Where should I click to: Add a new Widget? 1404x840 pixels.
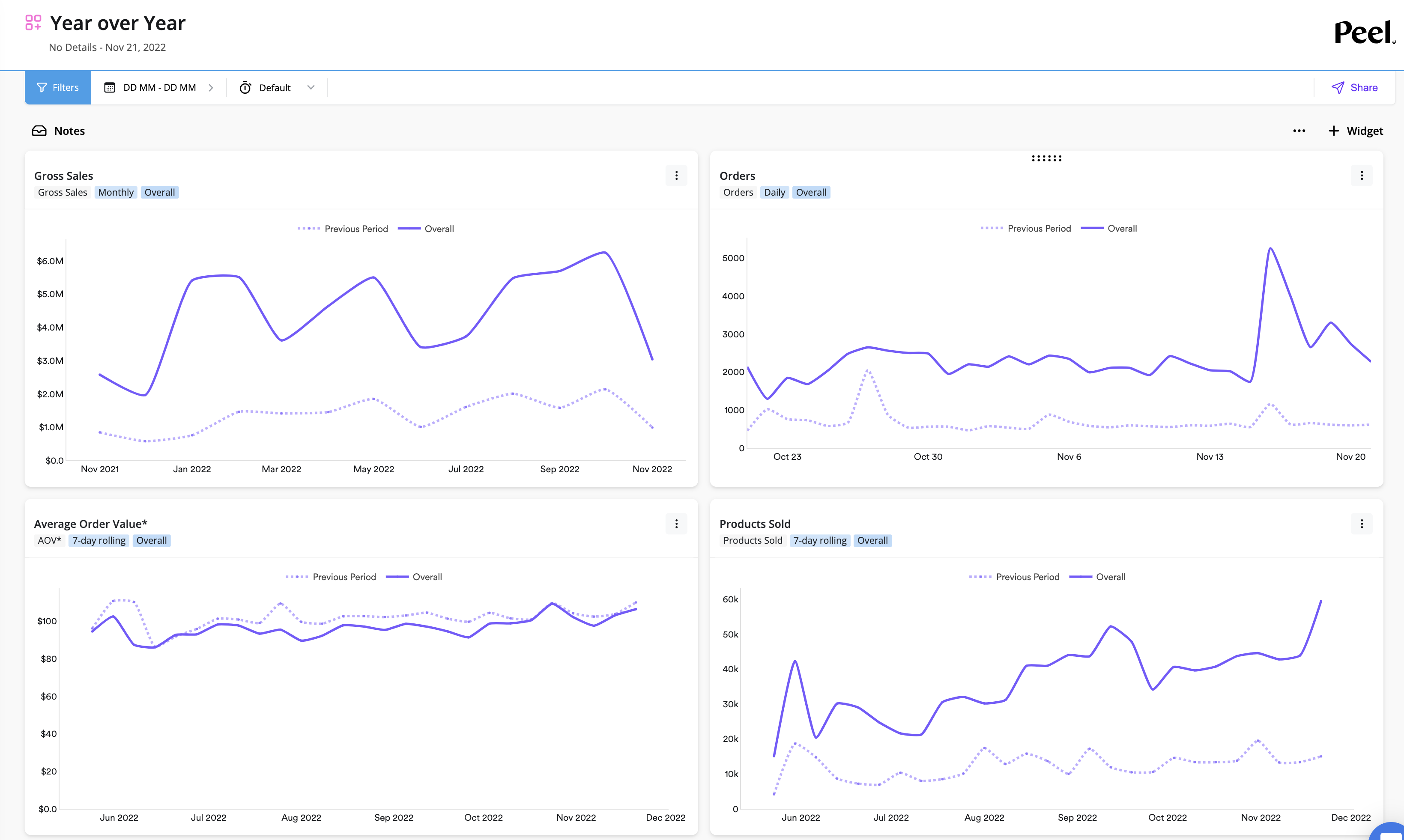(x=1355, y=131)
